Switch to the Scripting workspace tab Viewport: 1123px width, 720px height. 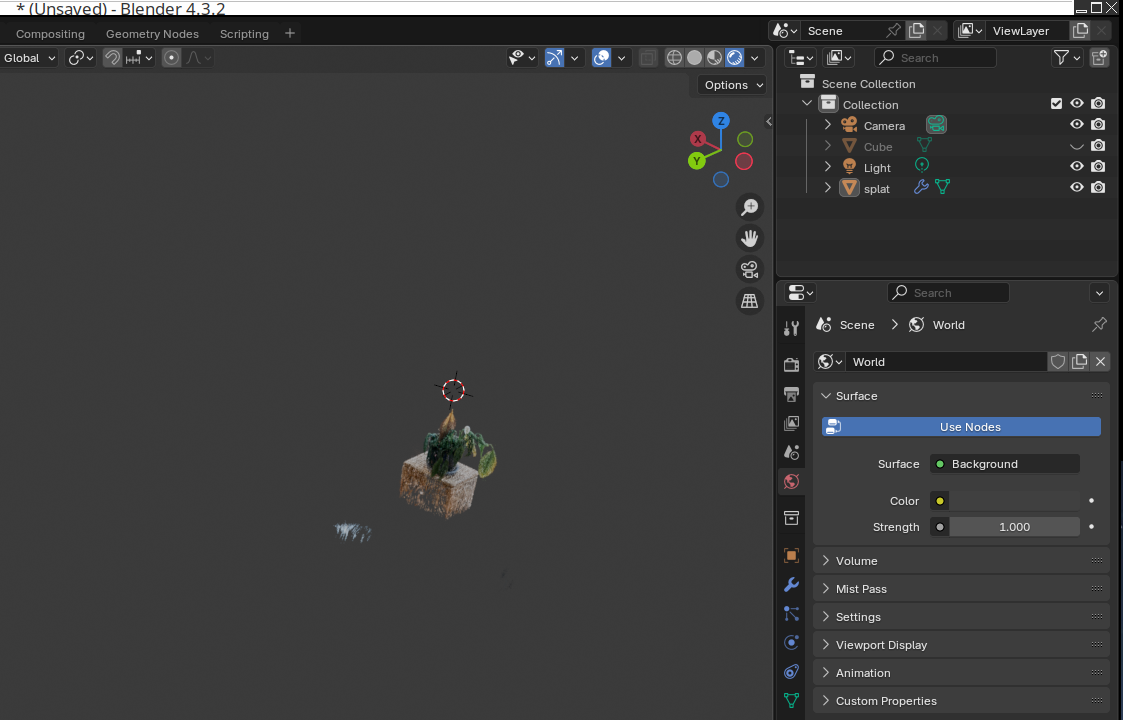[x=244, y=34]
